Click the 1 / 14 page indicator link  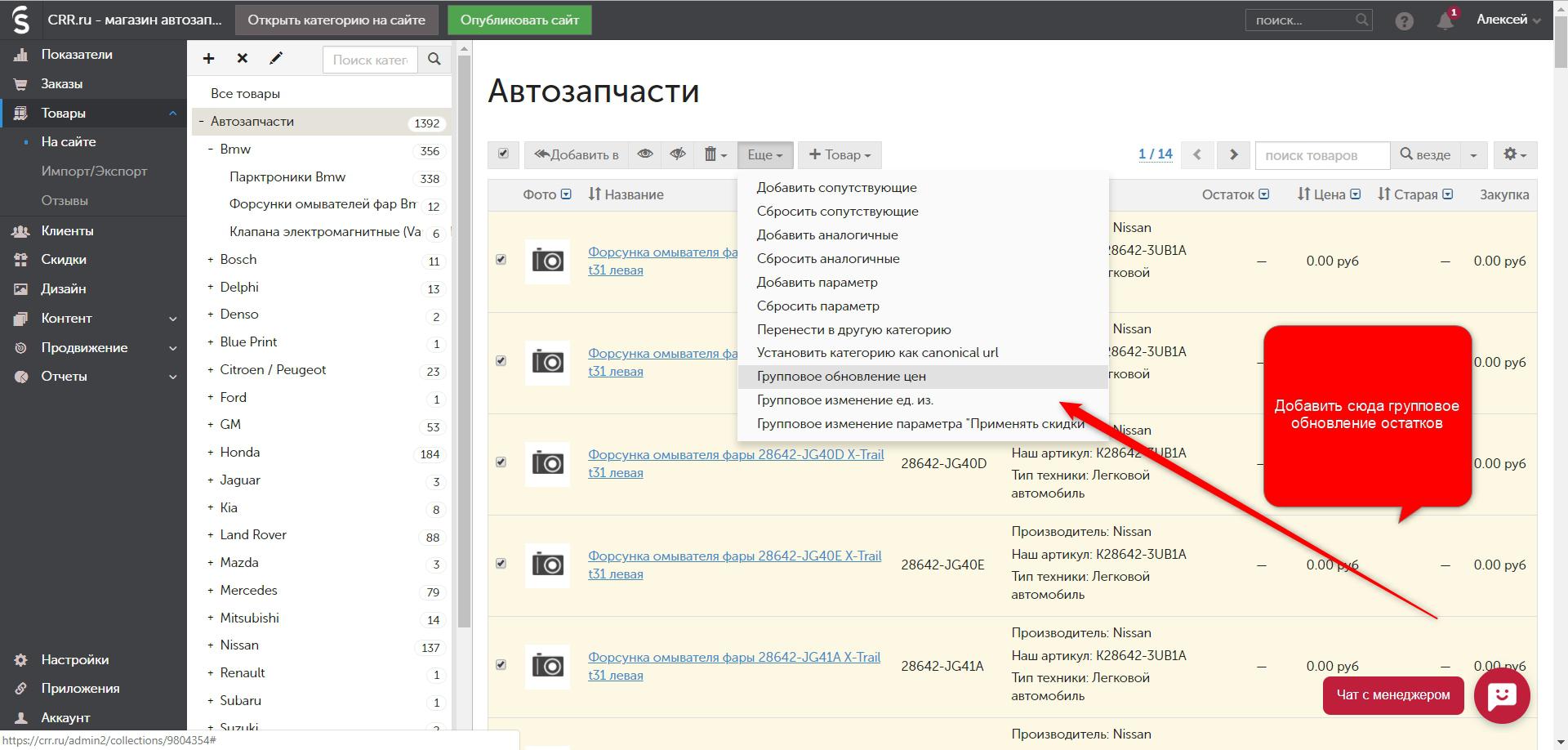point(1155,154)
